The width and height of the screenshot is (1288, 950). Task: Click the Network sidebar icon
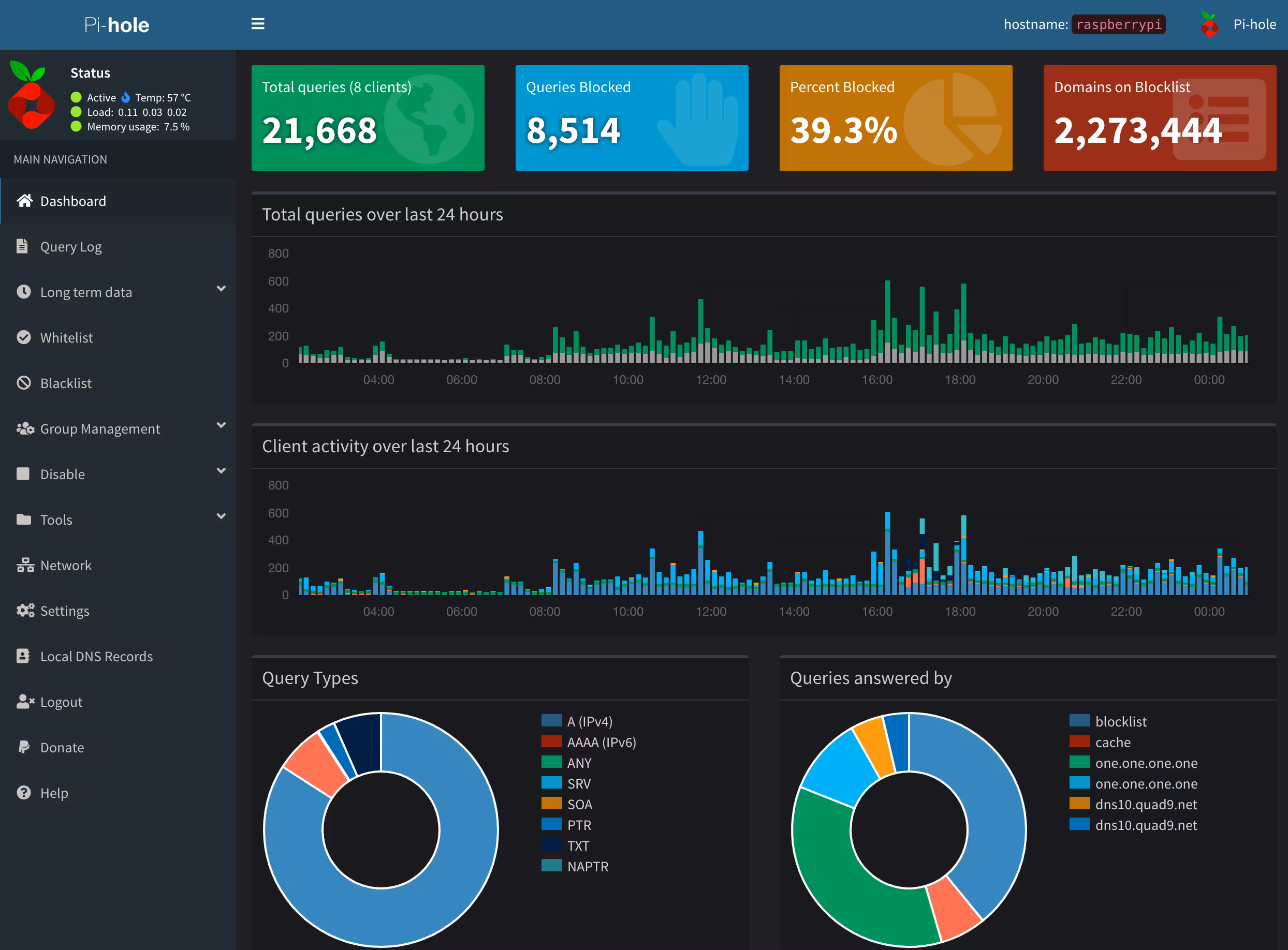25,565
